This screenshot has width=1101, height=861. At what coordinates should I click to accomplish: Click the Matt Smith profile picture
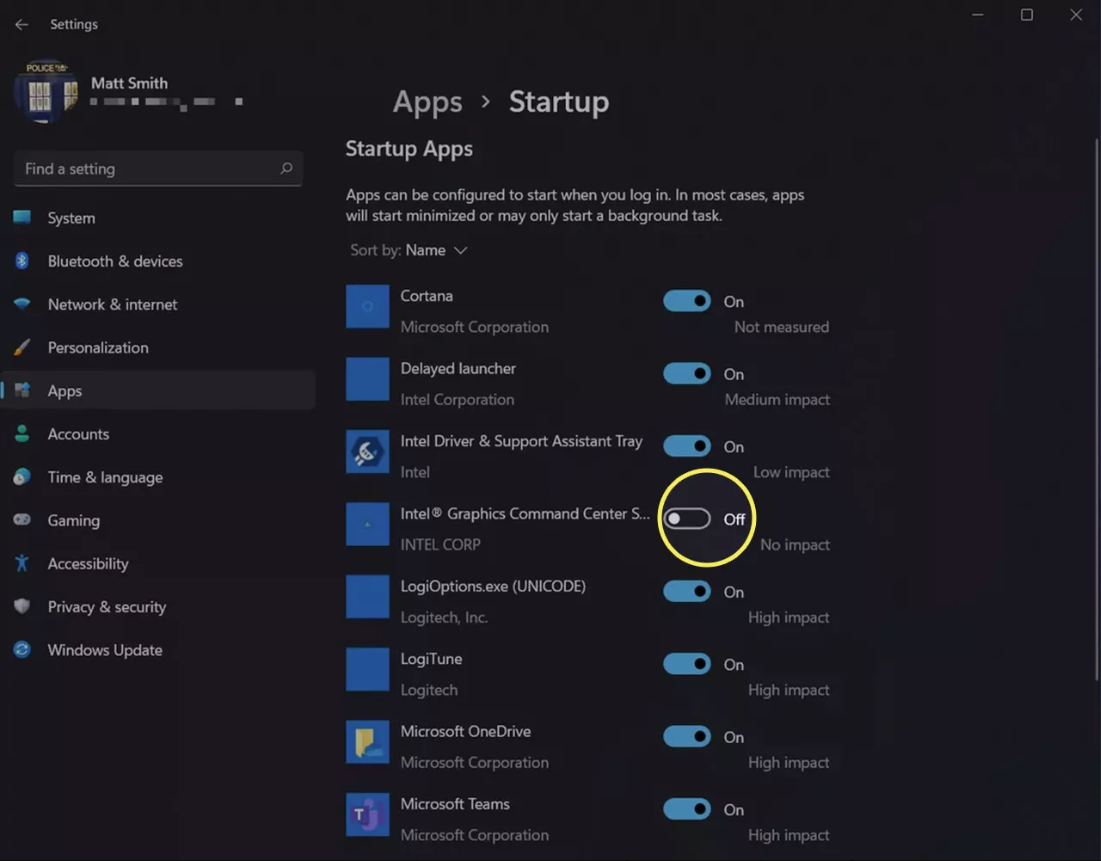point(46,91)
